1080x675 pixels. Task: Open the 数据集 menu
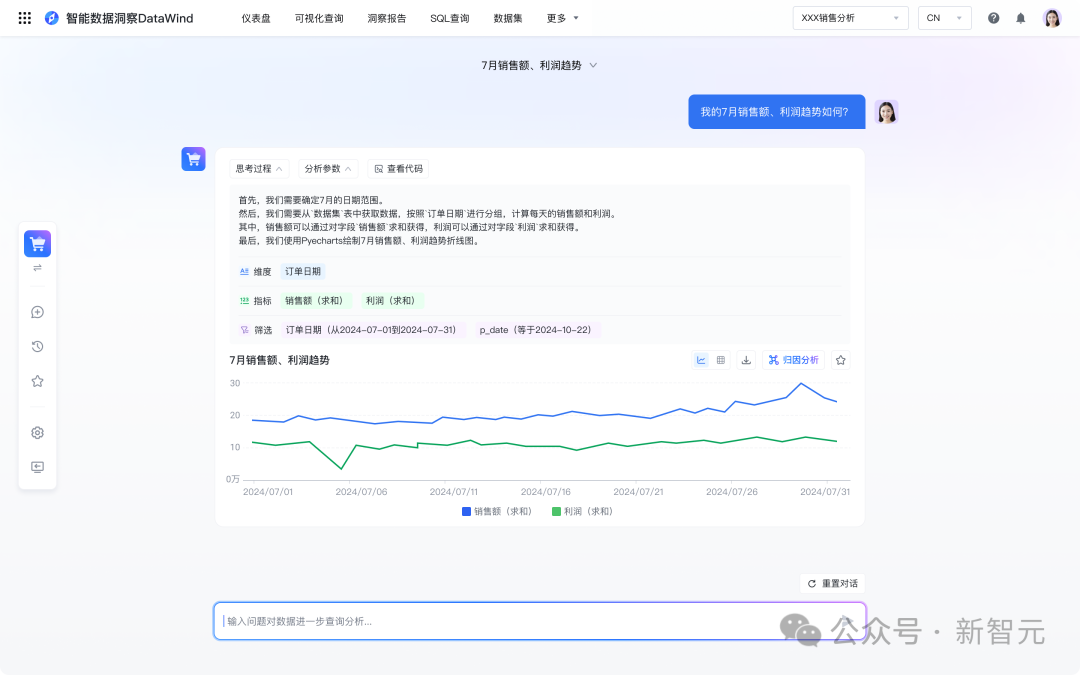coord(508,19)
